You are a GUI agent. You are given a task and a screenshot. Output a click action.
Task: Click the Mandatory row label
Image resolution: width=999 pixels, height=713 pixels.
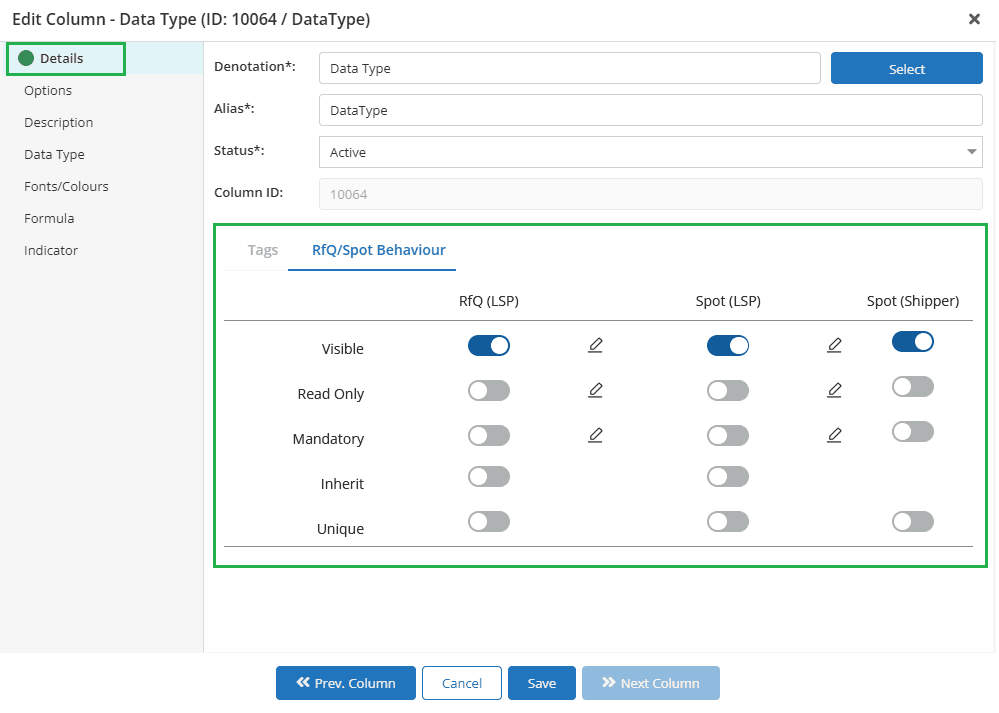click(328, 439)
